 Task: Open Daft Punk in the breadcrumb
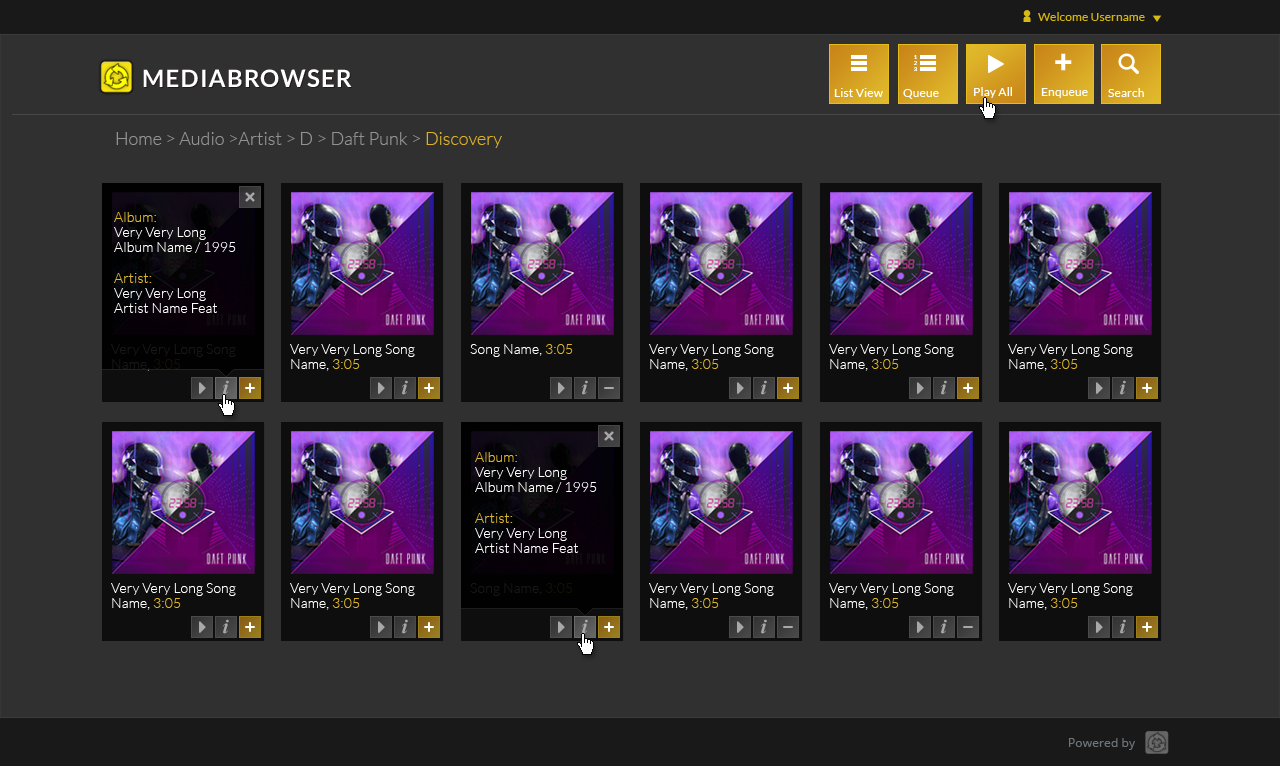coord(369,139)
